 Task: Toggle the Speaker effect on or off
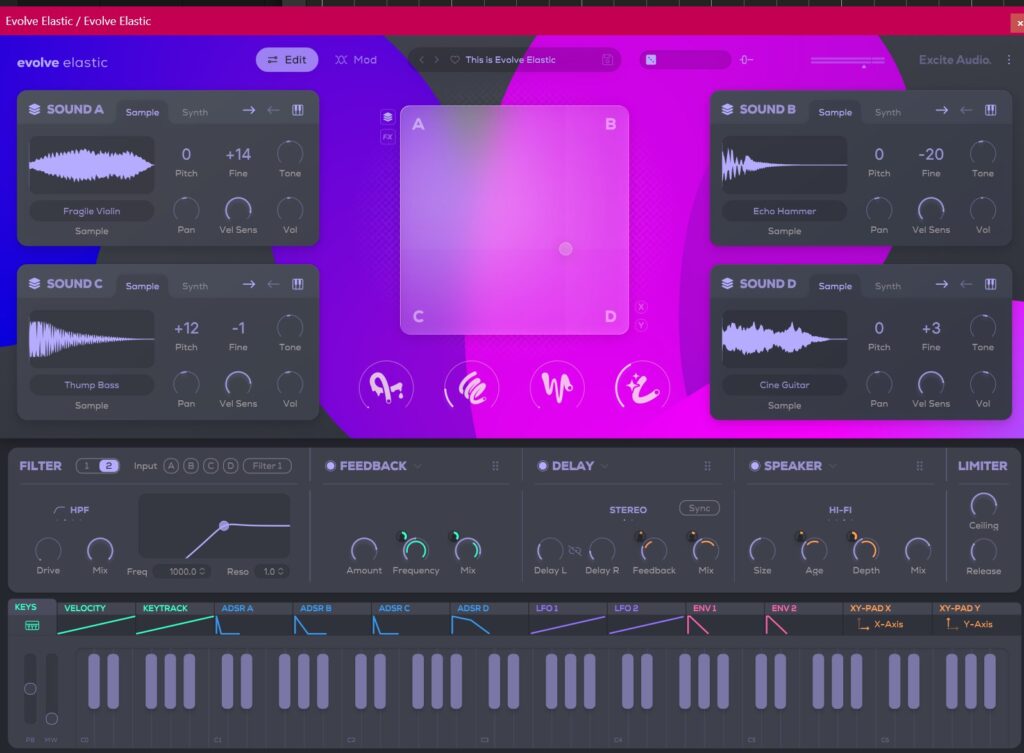(755, 466)
